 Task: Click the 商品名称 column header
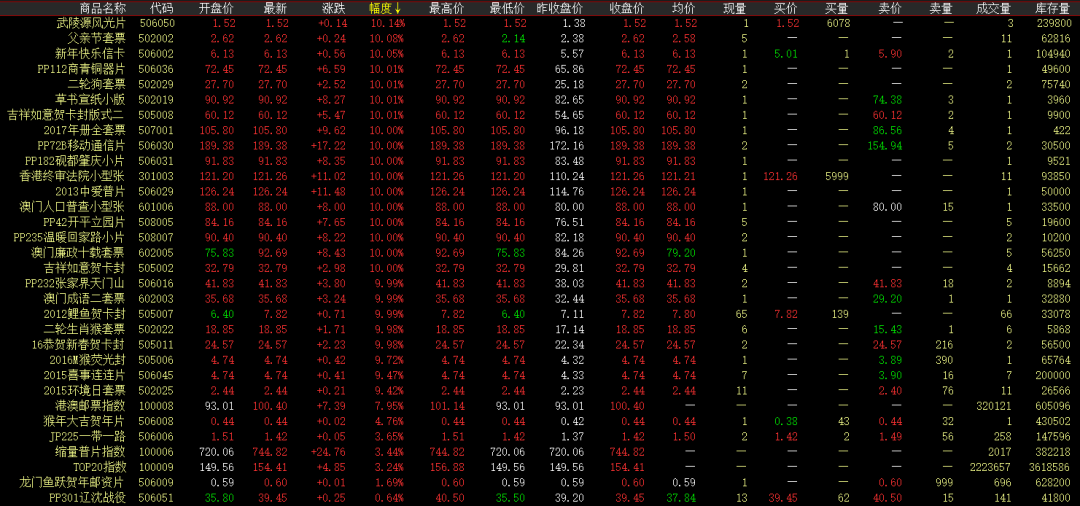click(x=103, y=8)
